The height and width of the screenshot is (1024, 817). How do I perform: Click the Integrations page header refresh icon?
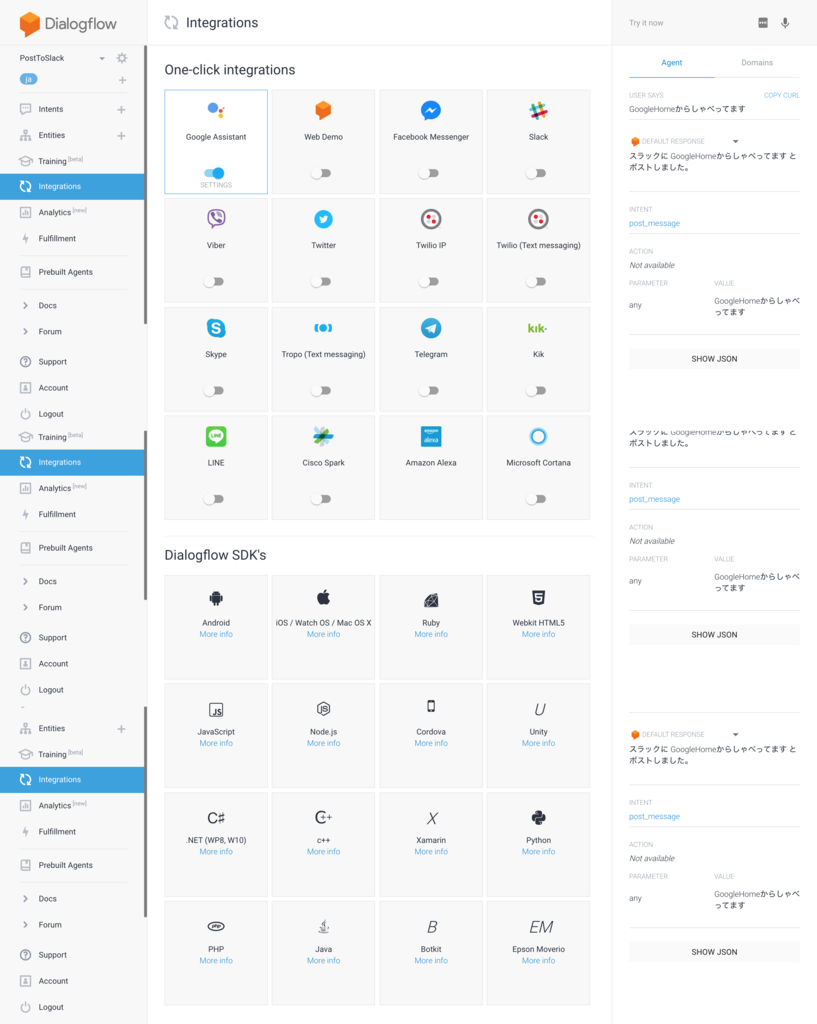(x=171, y=23)
